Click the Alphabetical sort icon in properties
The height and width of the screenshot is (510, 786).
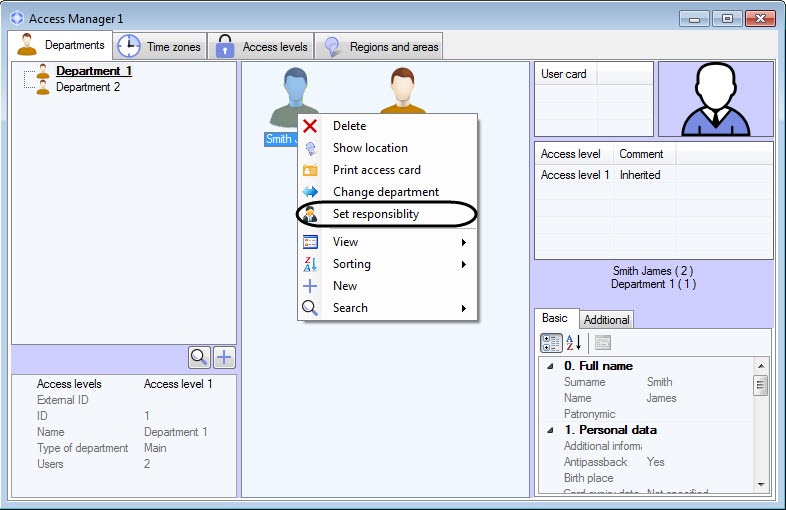pyautogui.click(x=573, y=343)
